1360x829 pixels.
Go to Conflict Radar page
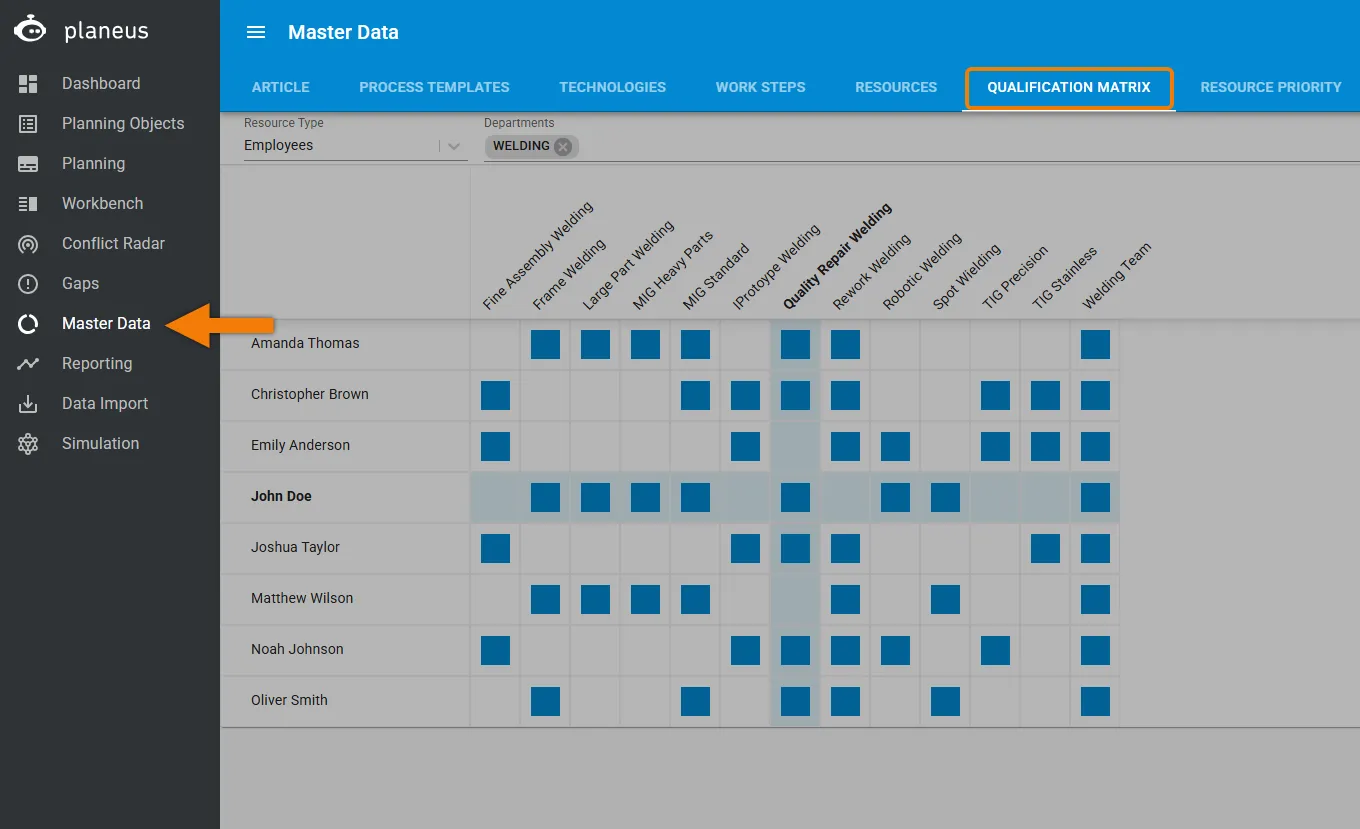coord(113,244)
